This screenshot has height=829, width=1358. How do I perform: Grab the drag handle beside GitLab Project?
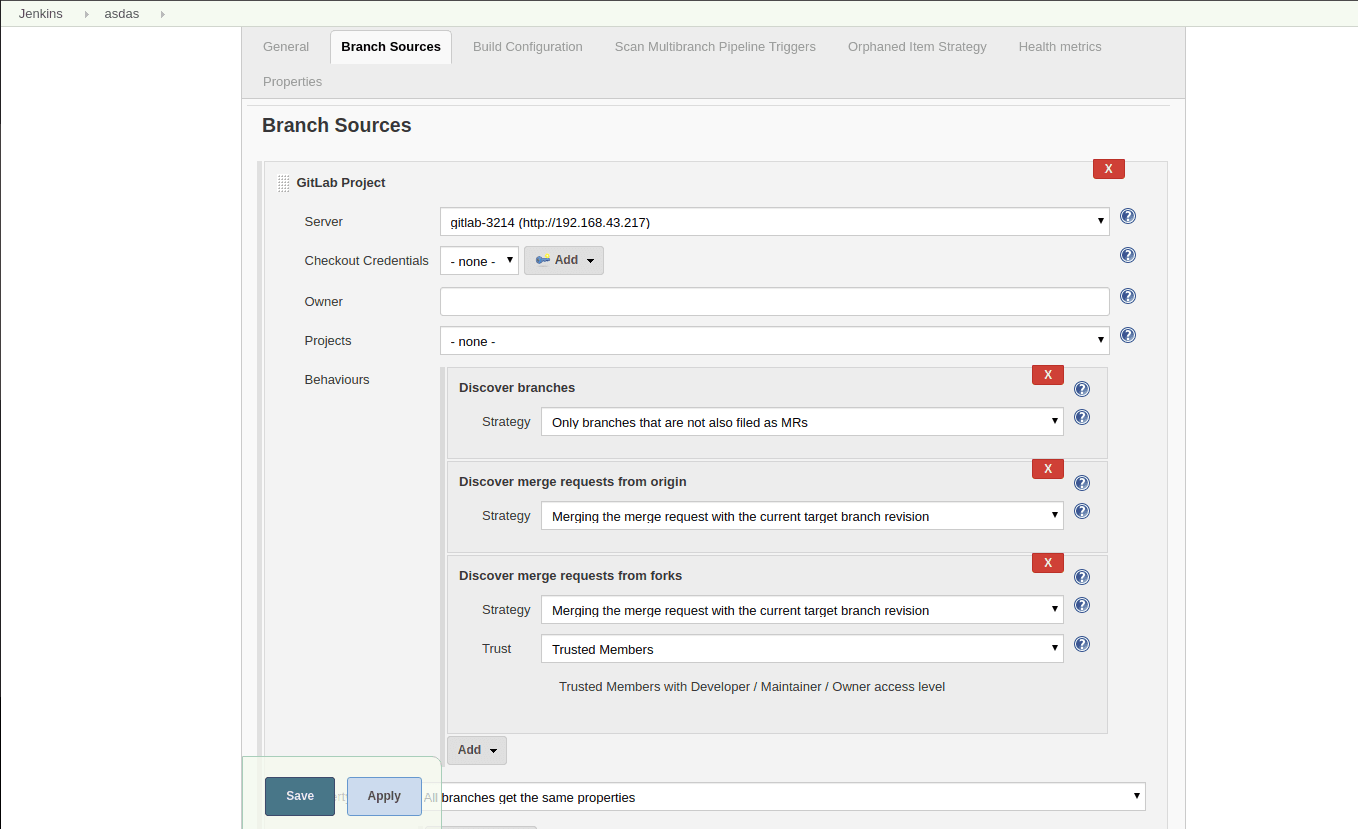[283, 183]
